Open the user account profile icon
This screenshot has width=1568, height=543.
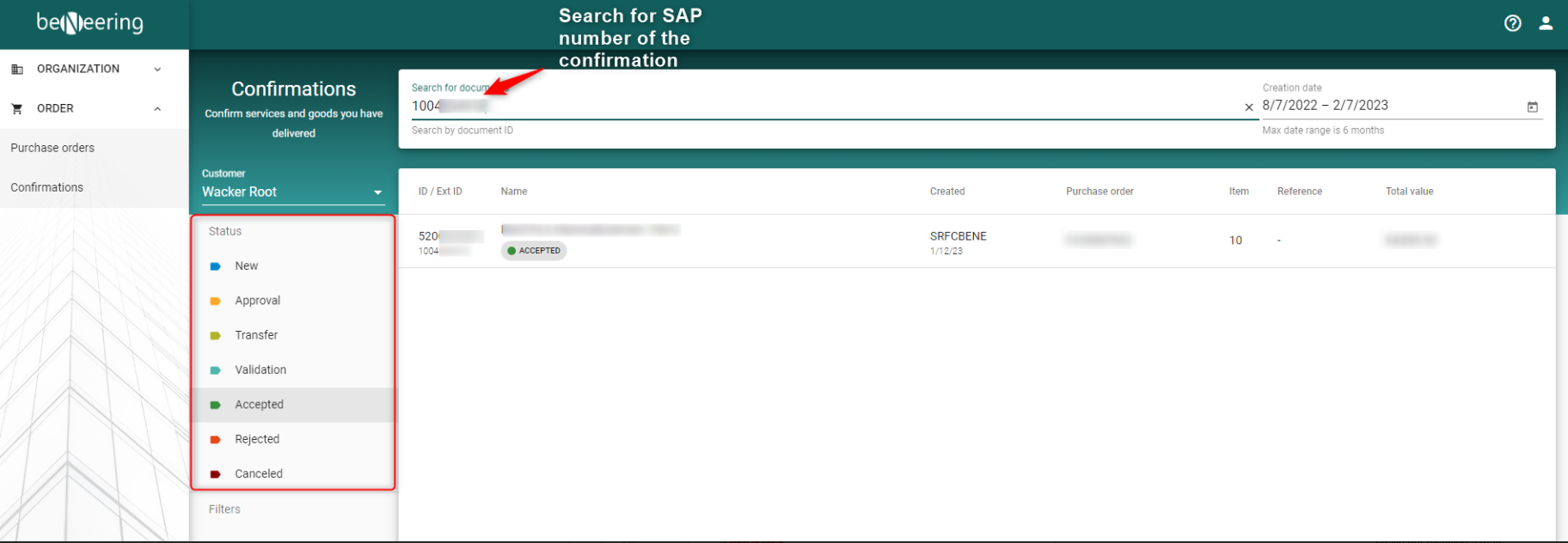(1545, 23)
